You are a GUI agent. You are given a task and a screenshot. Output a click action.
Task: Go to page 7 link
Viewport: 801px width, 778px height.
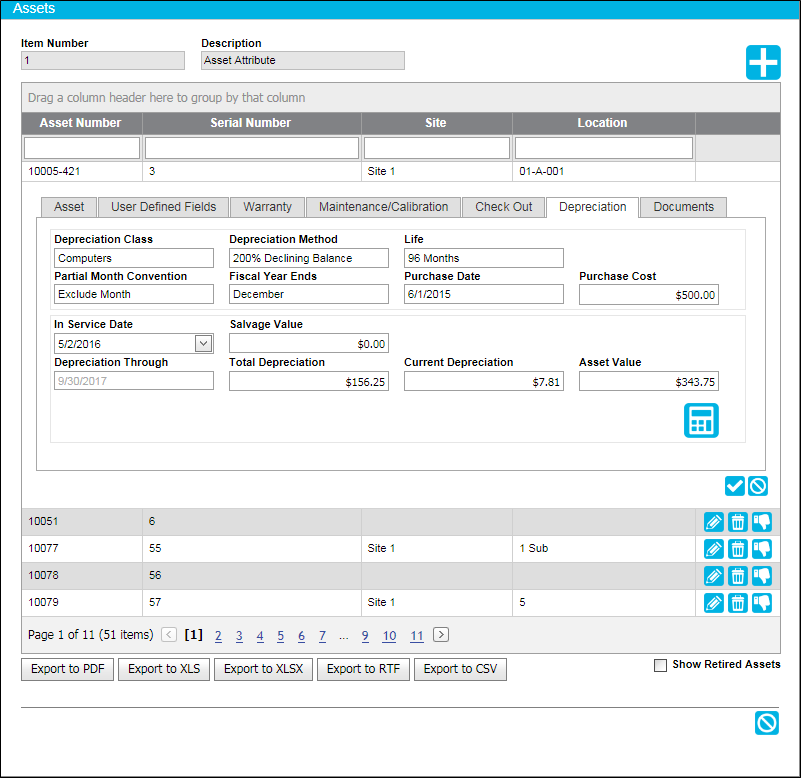(322, 635)
